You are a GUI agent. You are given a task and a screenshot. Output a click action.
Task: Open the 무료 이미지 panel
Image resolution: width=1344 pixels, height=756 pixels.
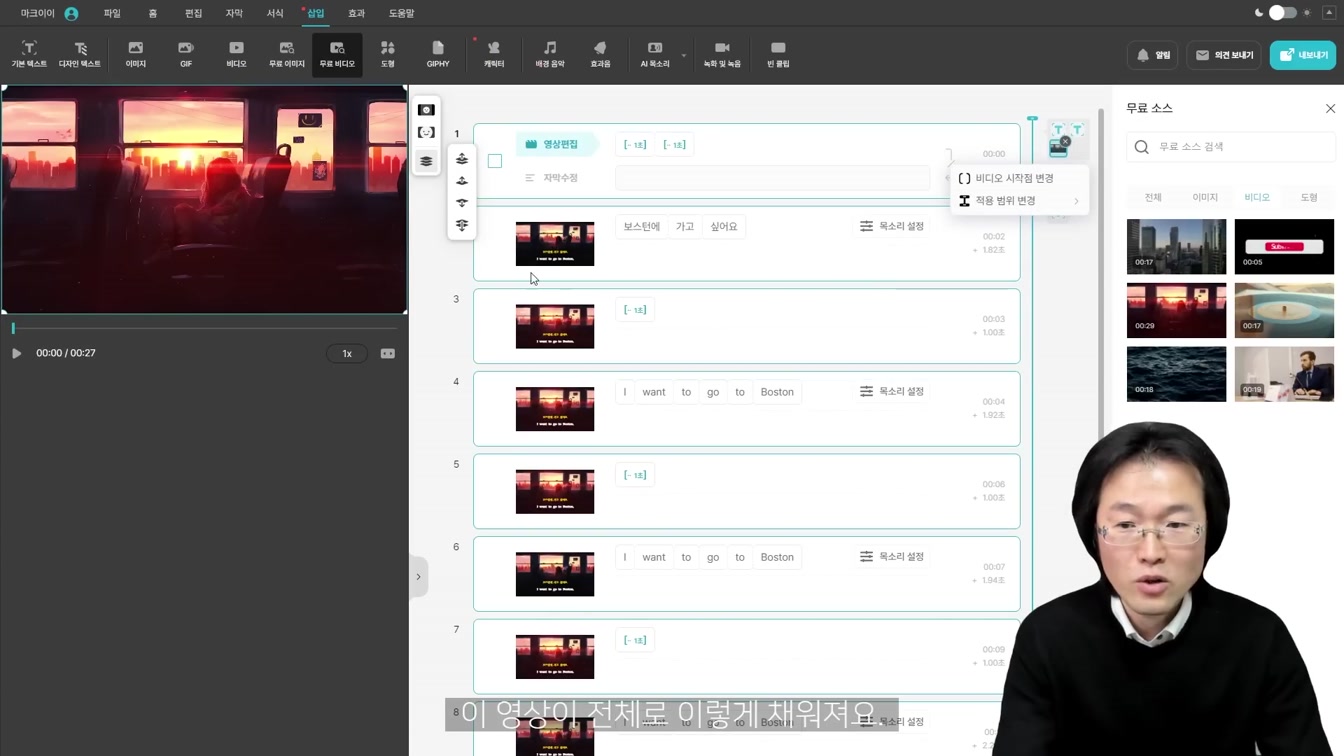click(x=287, y=54)
